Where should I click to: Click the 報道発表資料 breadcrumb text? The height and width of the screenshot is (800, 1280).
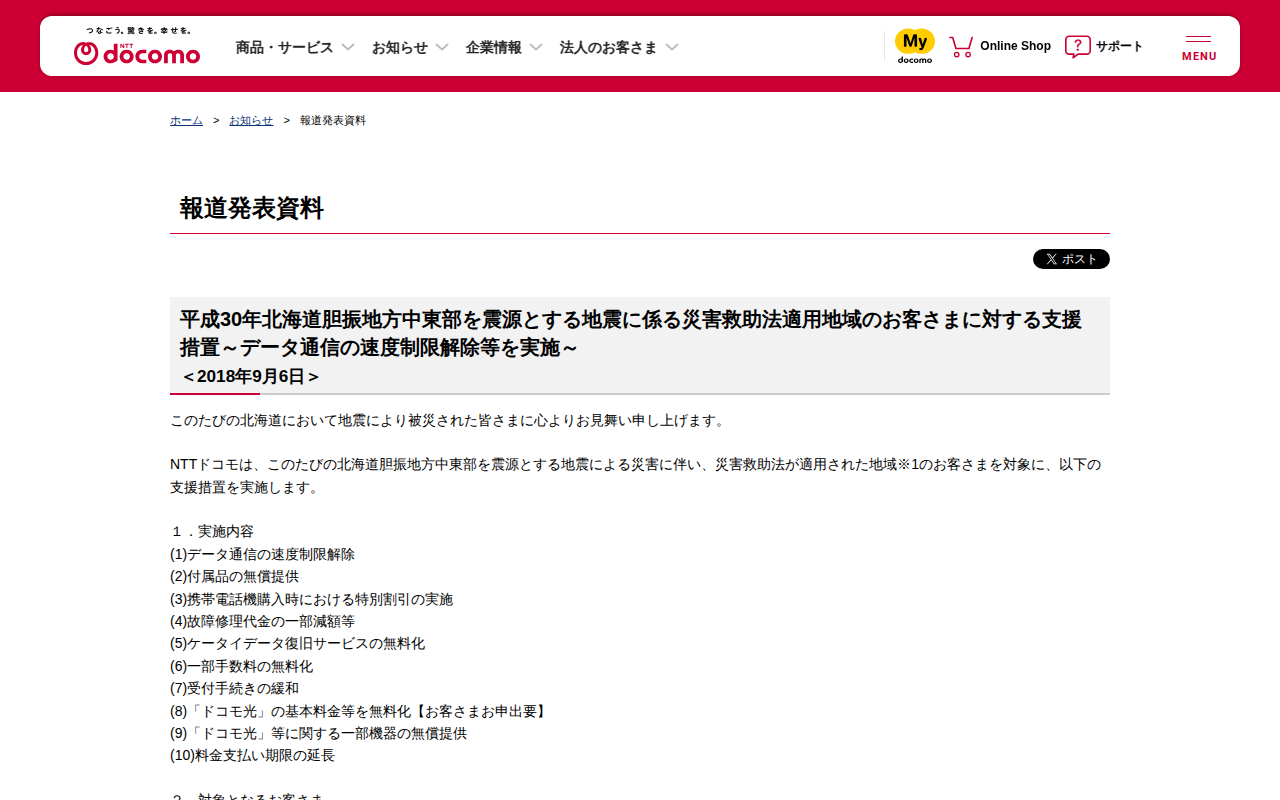[333, 120]
